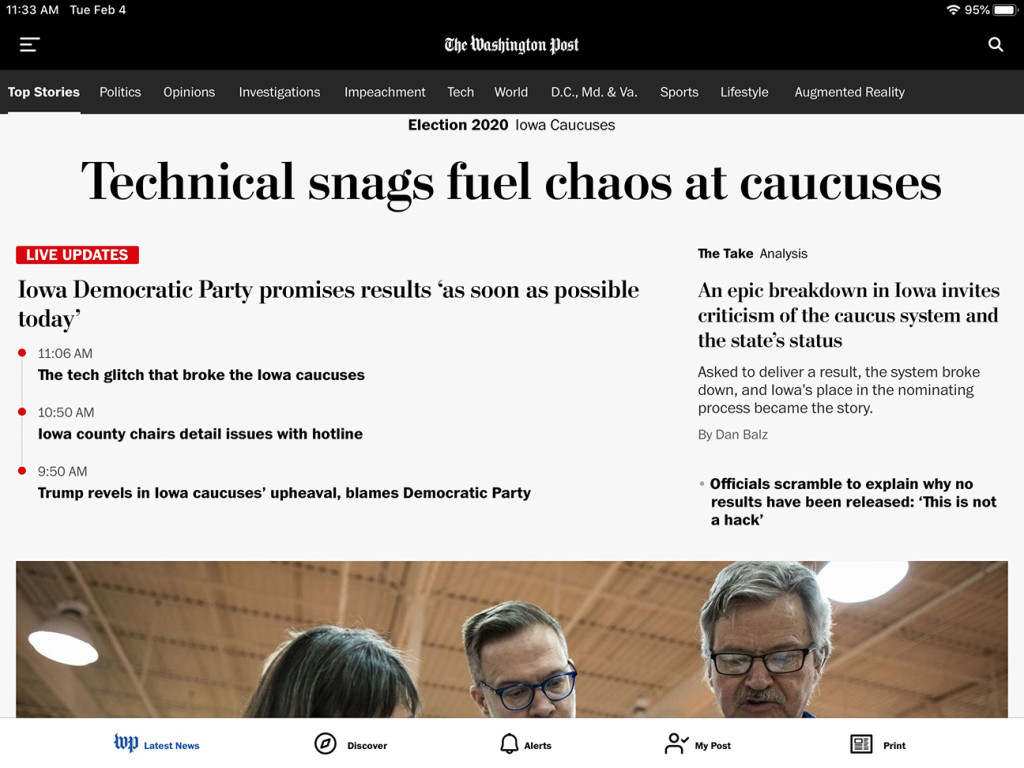Open headline 'Technical snags fuel chaos at caucuses'
Screen dimensions: 1024x768
(511, 183)
